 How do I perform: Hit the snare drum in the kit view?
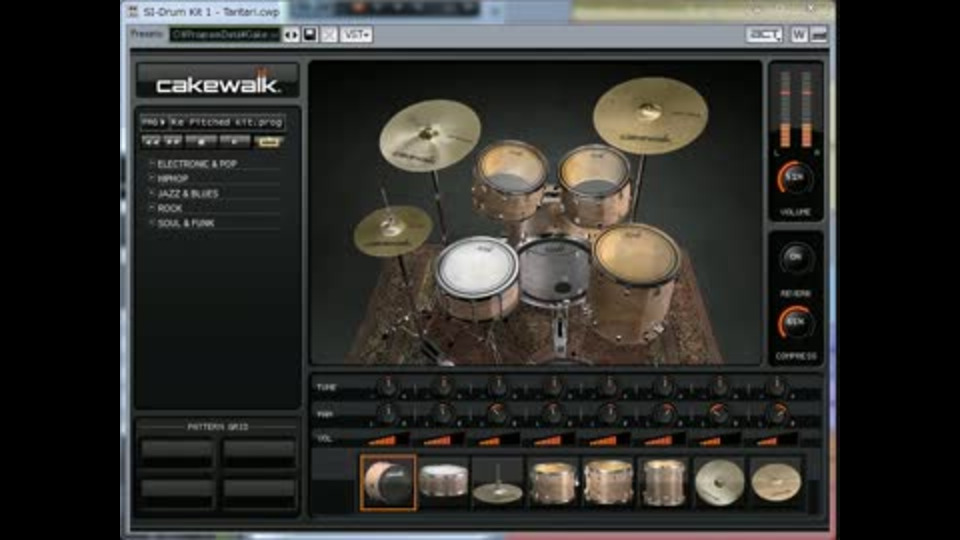pyautogui.click(x=476, y=268)
